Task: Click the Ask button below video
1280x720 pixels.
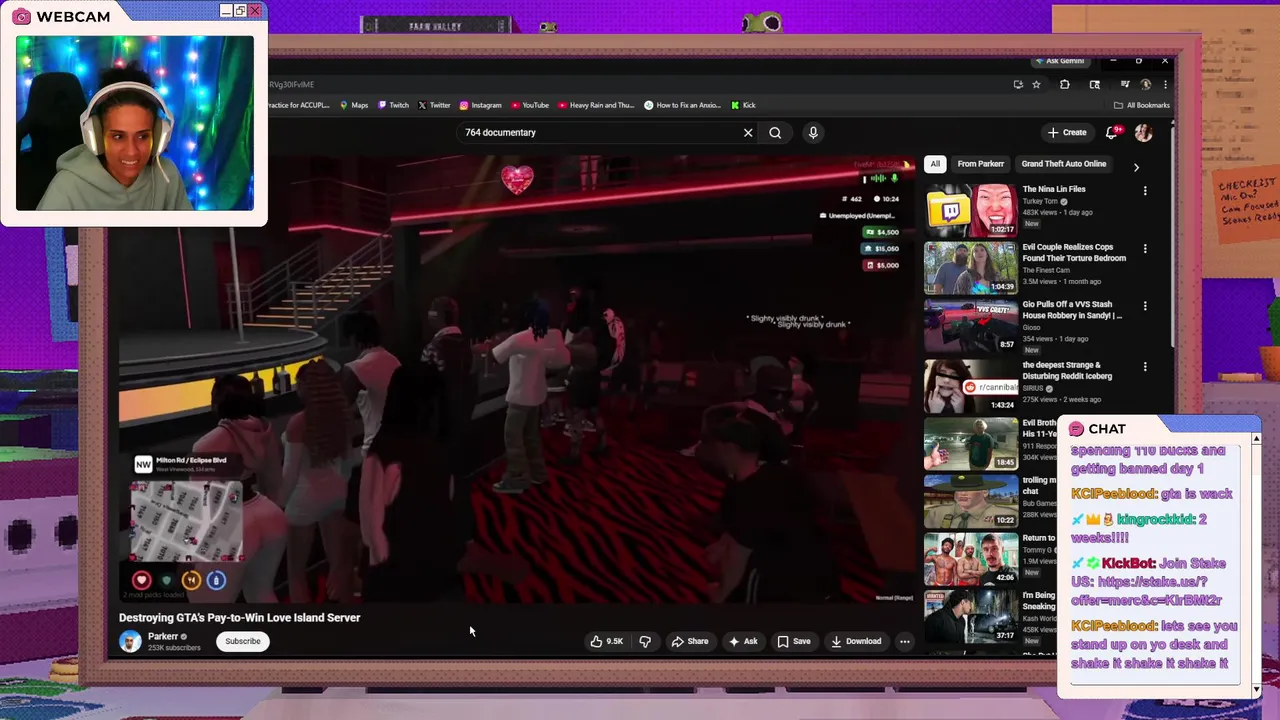Action: [x=743, y=641]
